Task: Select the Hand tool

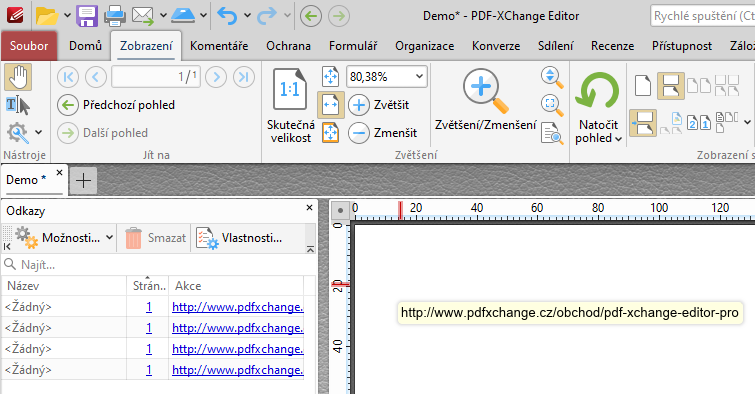Action: click(18, 77)
